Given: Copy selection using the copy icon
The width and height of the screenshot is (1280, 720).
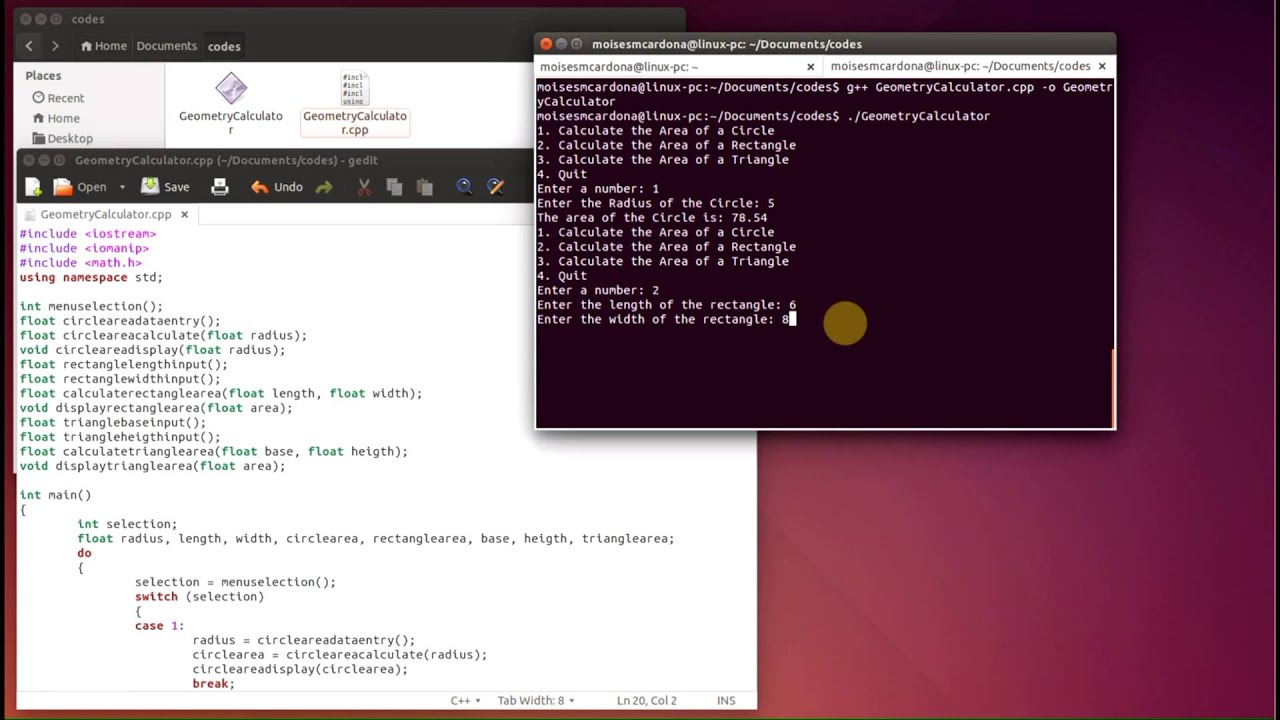Looking at the screenshot, I should tap(394, 187).
